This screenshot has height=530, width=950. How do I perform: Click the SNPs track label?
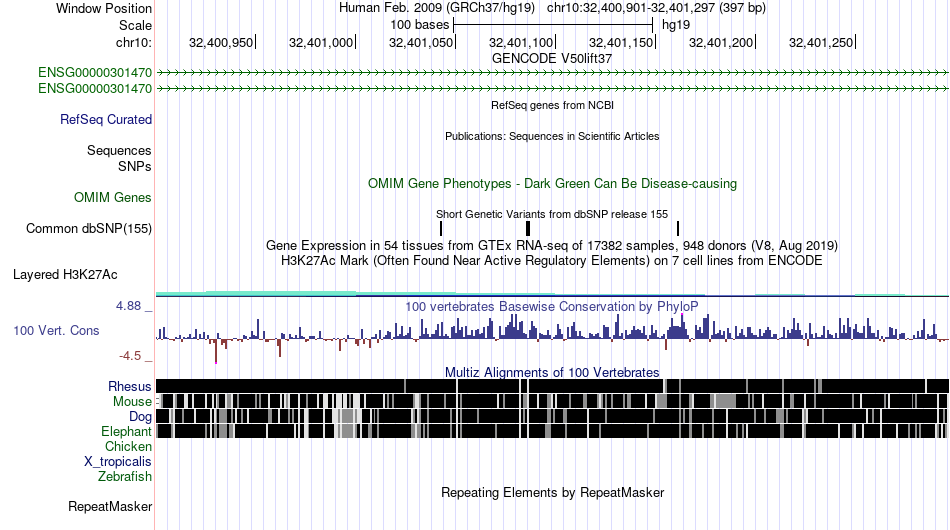pyautogui.click(x=135, y=166)
